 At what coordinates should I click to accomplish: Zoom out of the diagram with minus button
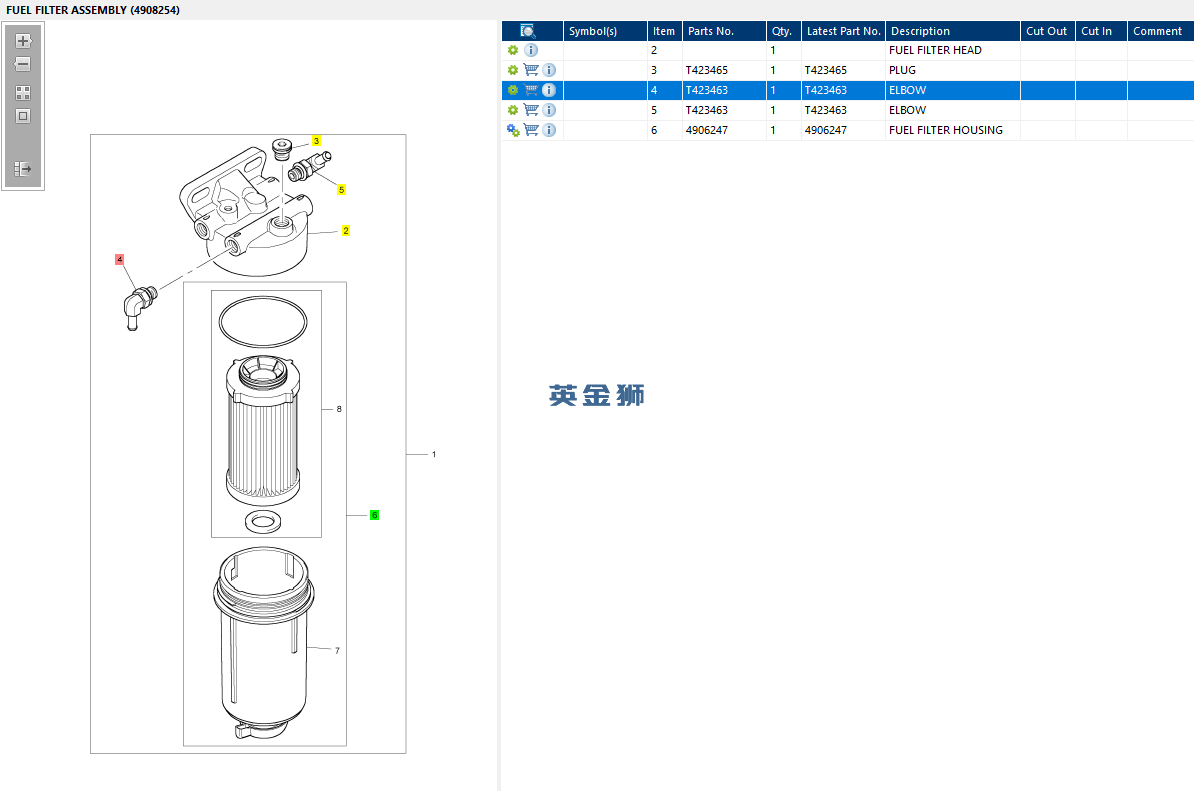tap(23, 64)
